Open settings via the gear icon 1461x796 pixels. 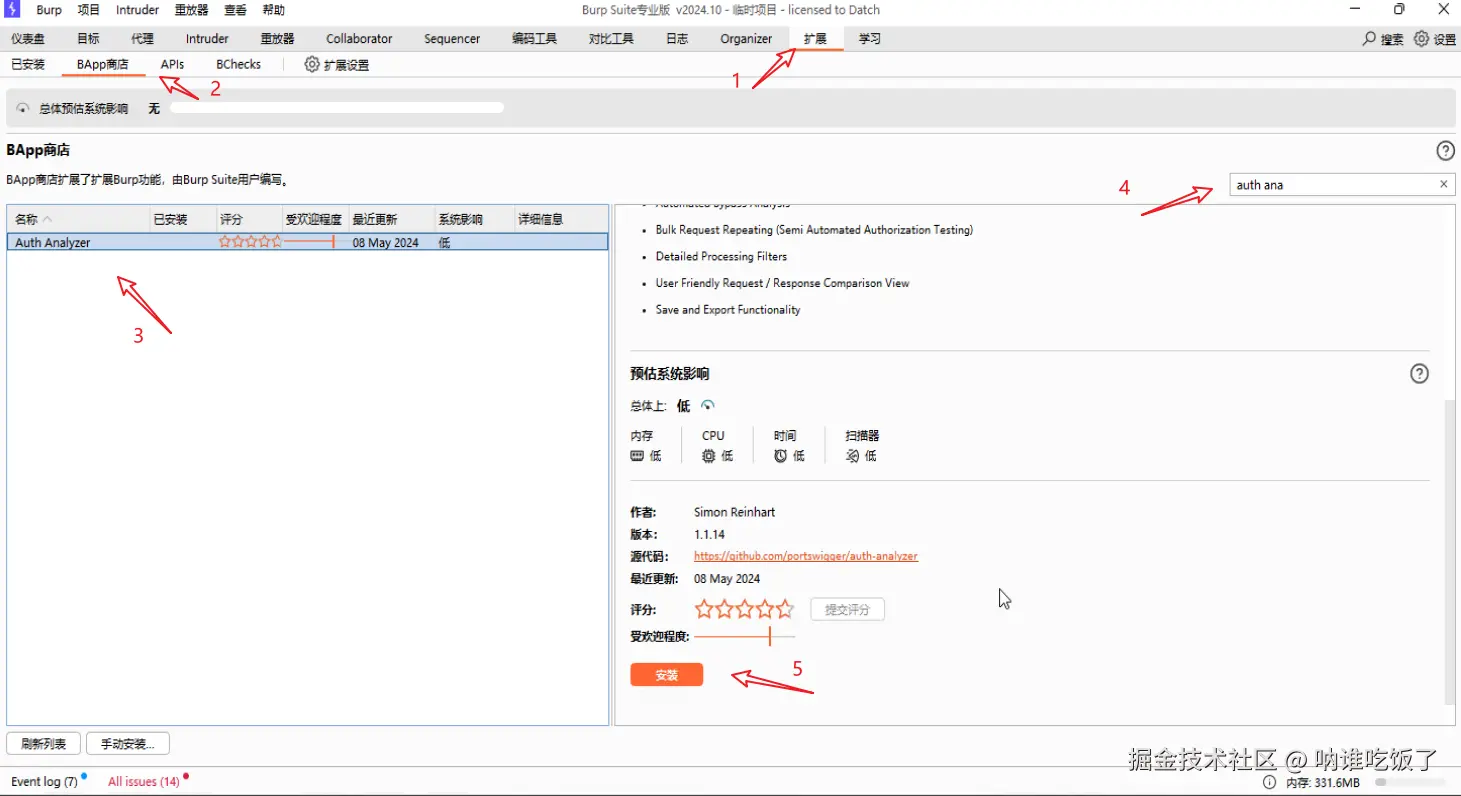[x=1422, y=39]
